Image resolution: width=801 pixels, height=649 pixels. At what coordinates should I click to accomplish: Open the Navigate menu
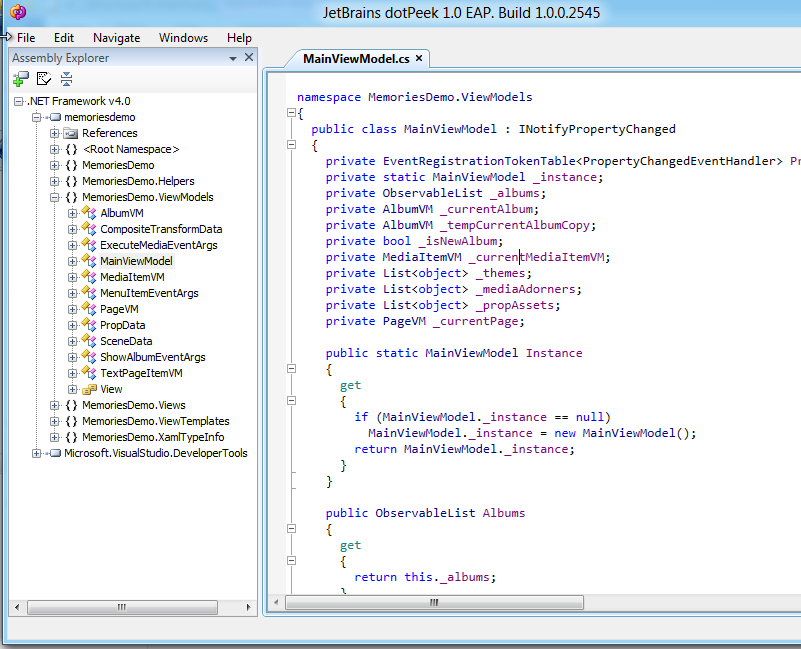(x=116, y=38)
